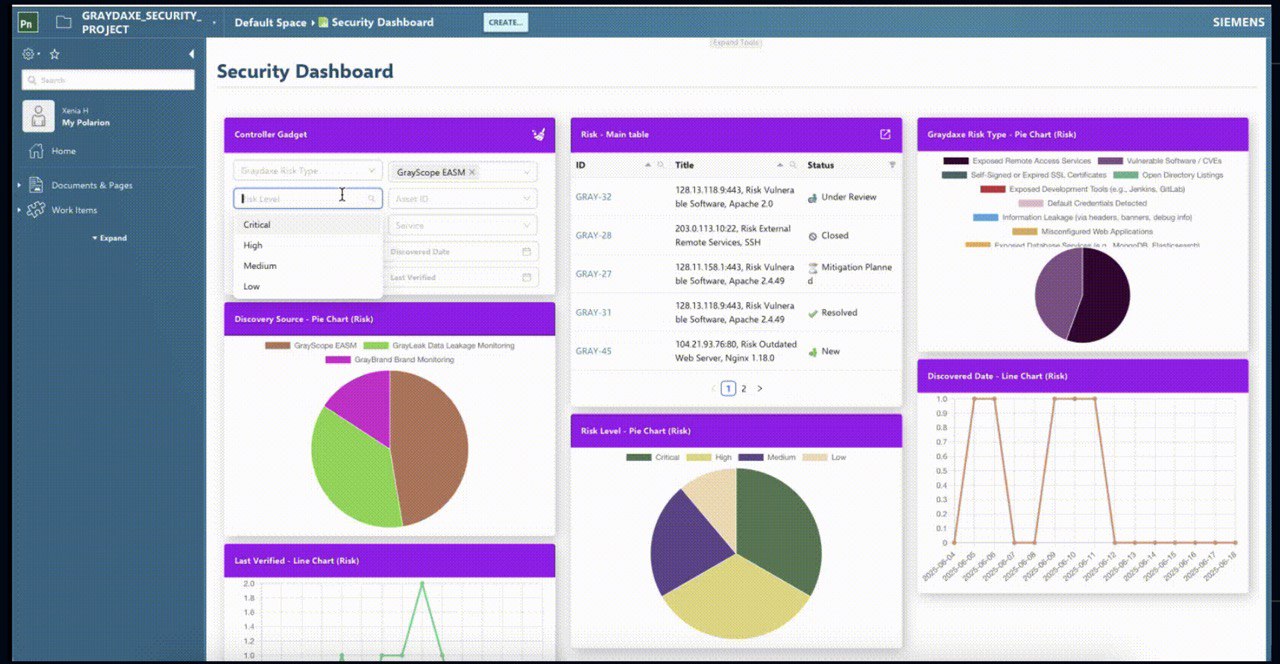Open the Status column filter icon
This screenshot has width=1280, height=664.
click(892, 165)
